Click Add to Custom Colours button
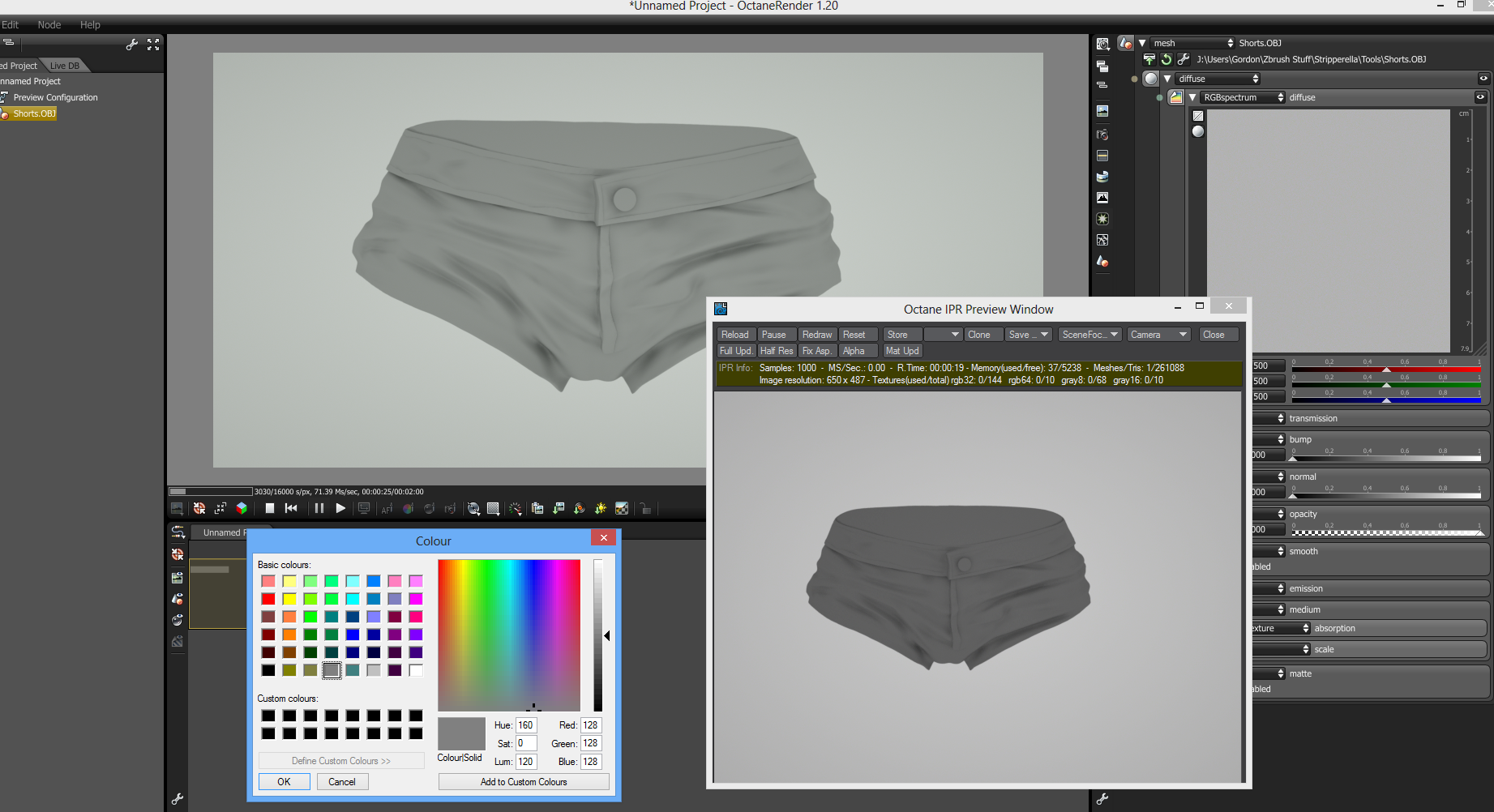This screenshot has height=812, width=1494. (x=524, y=782)
